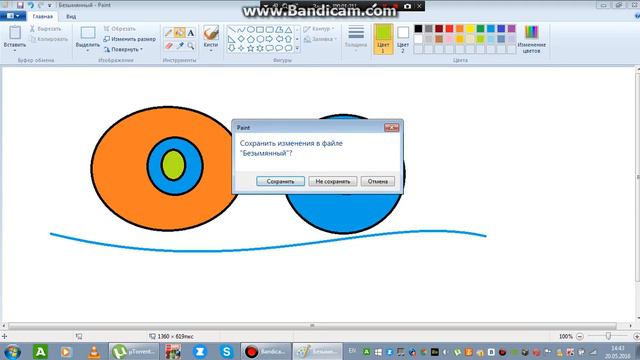Image resolution: width=640 pixels, height=360 pixels.
Task: Choose the Right arrow shape
Action: click(269, 39)
